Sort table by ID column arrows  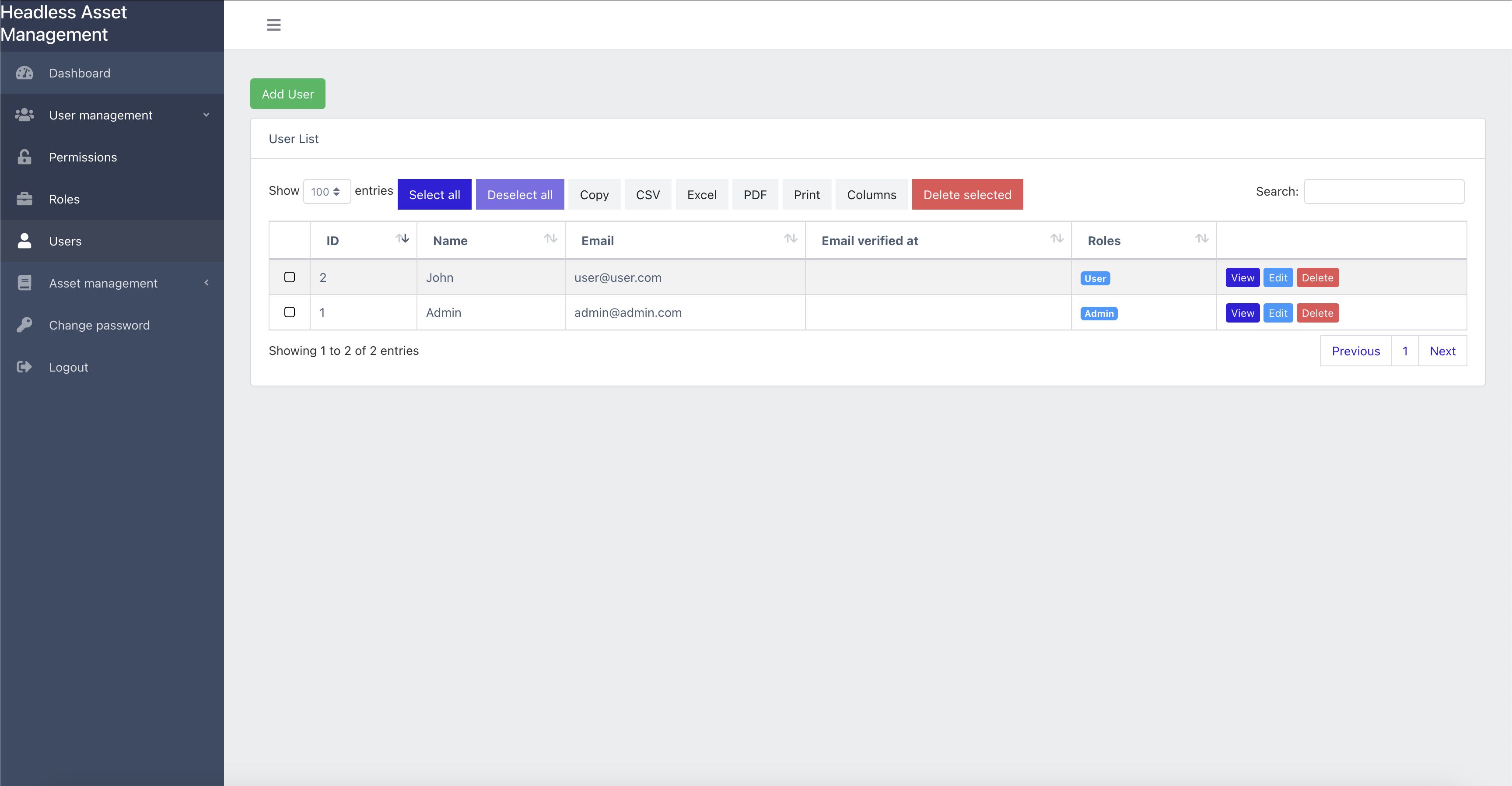click(402, 239)
